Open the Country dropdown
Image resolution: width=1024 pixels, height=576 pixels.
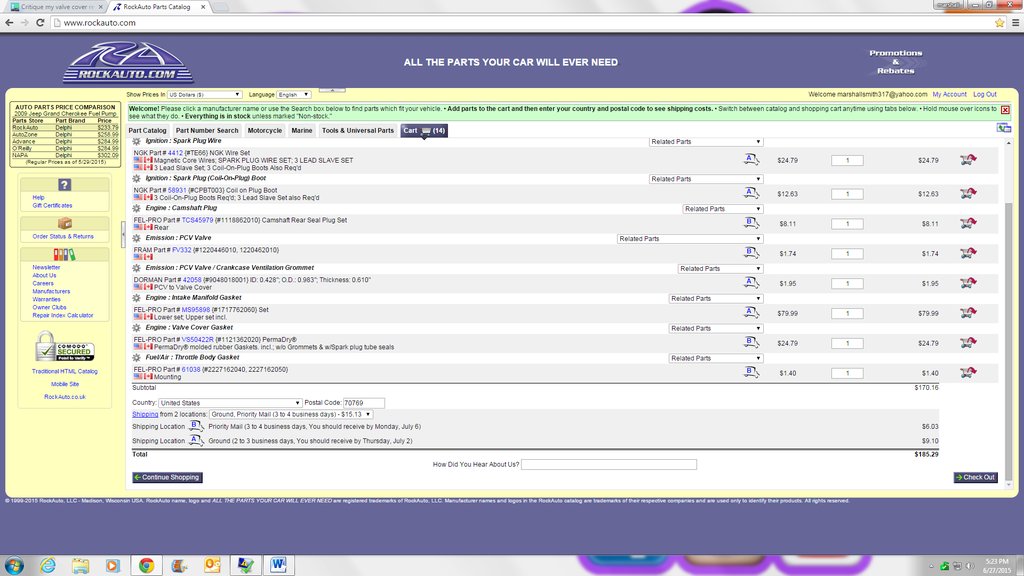(x=230, y=403)
